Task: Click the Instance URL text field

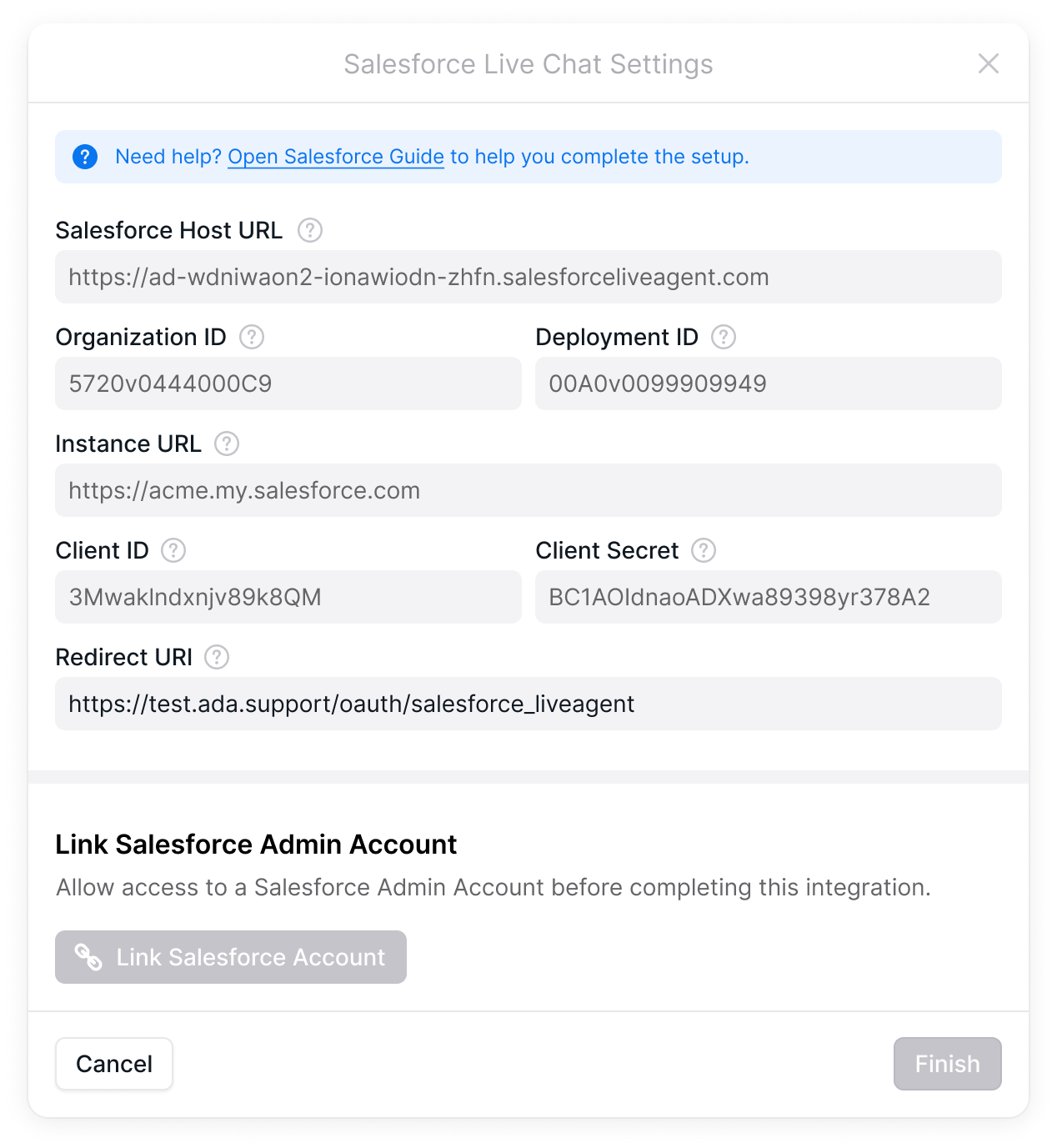Action: tap(528, 490)
